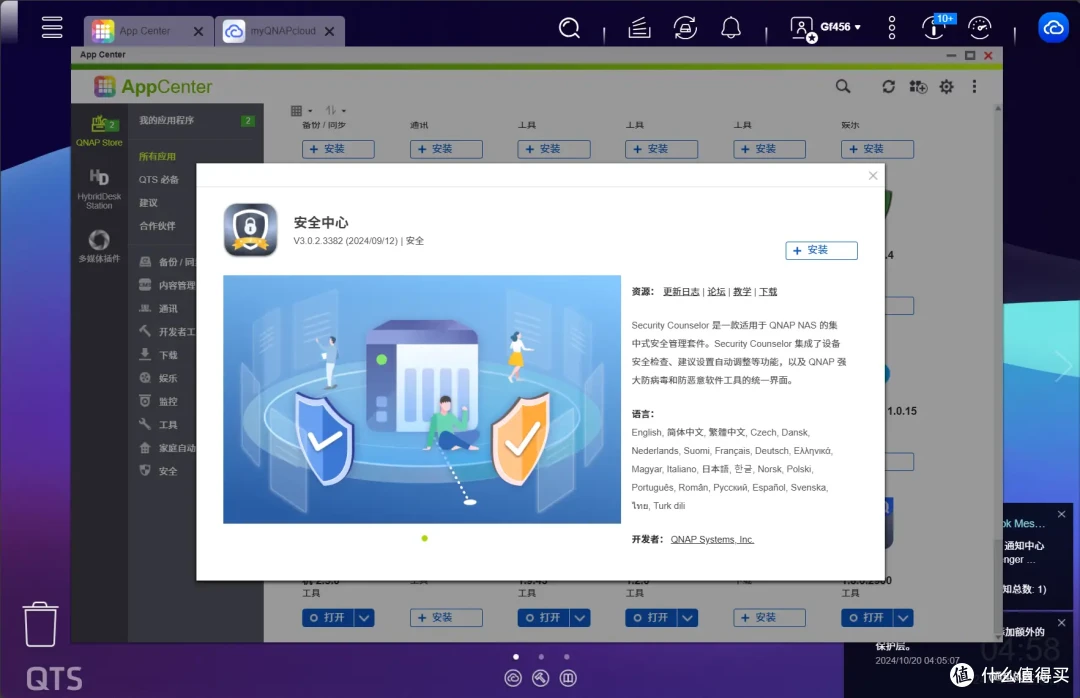Select 所有应用 category
The width and height of the screenshot is (1080, 698).
point(157,156)
